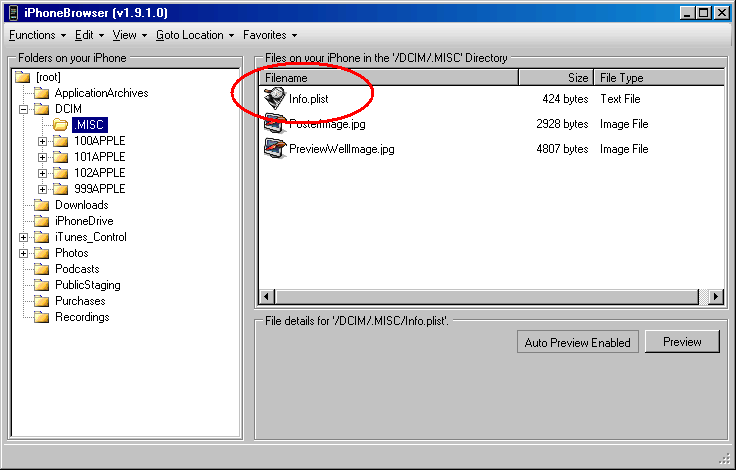Expand the 101APPLE tree node
This screenshot has width=736, height=470.
[x=42, y=157]
